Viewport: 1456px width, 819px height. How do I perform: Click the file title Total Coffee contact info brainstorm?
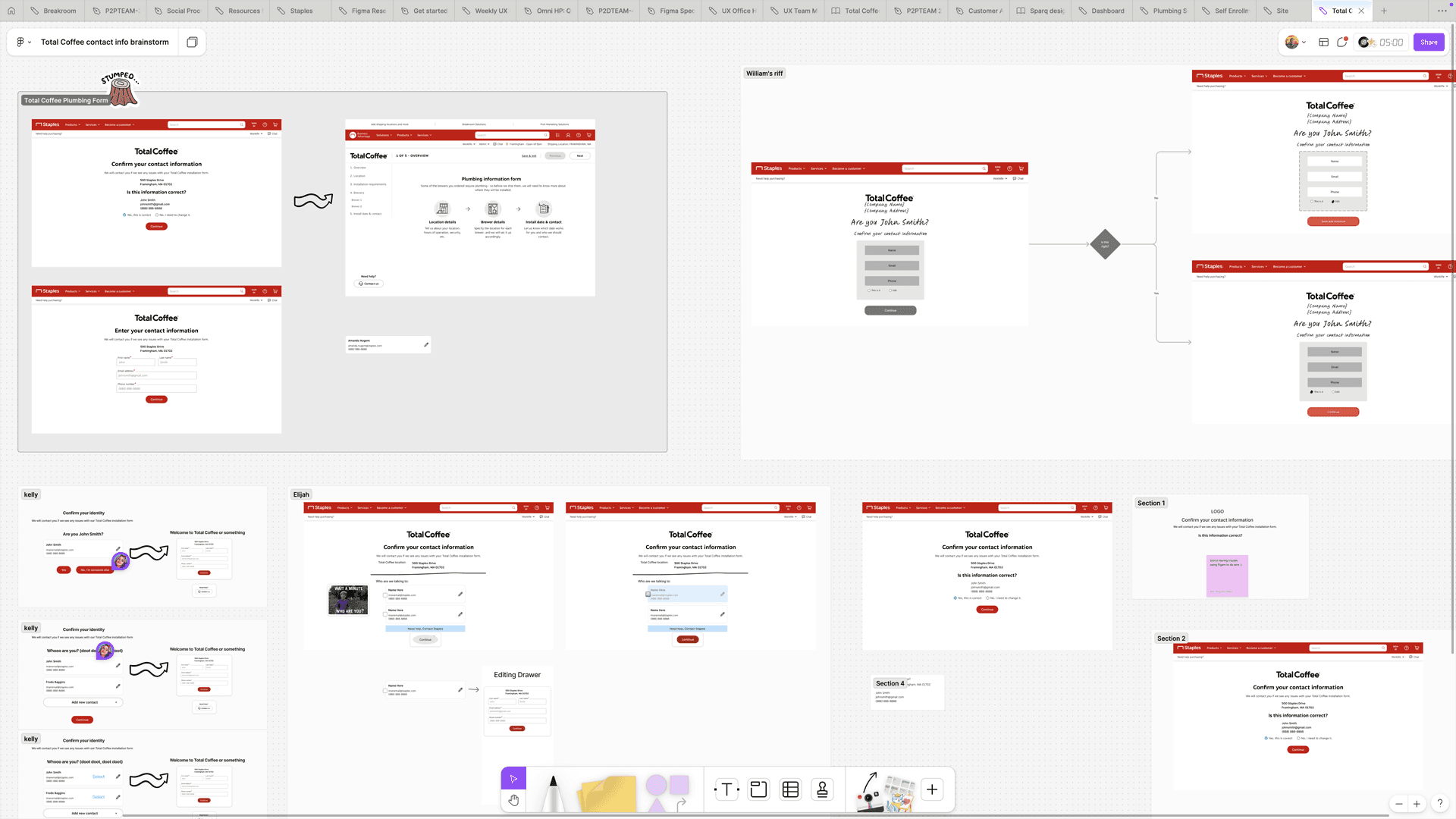(x=105, y=42)
